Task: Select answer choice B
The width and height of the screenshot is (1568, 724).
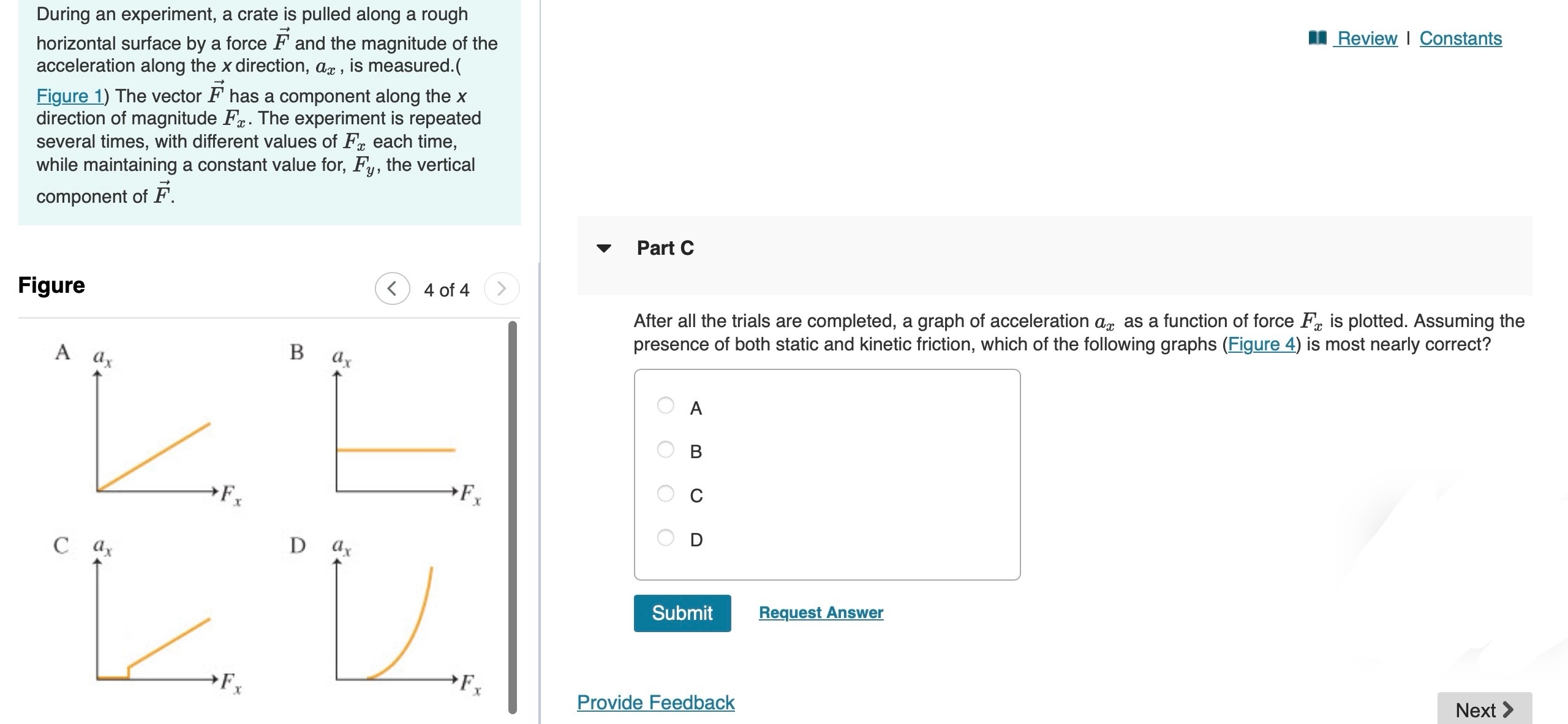Action: pos(666,450)
